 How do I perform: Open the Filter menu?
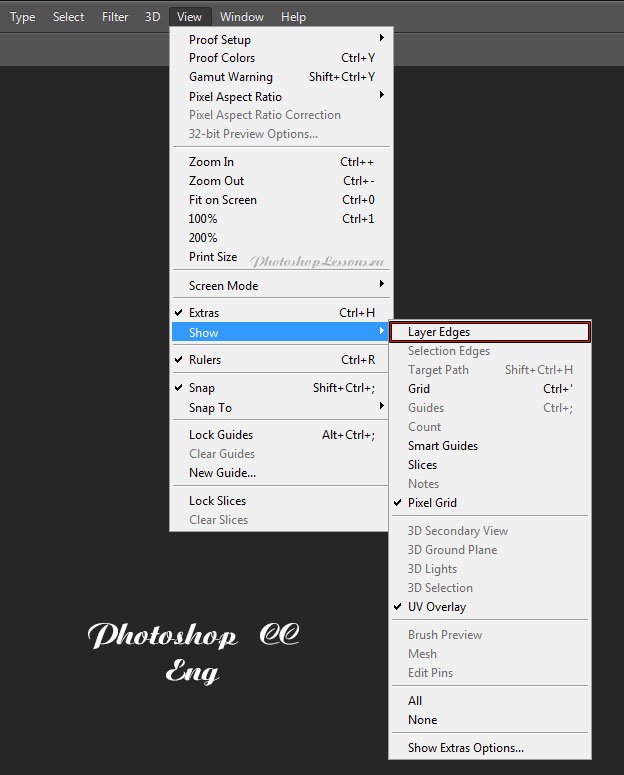point(115,17)
